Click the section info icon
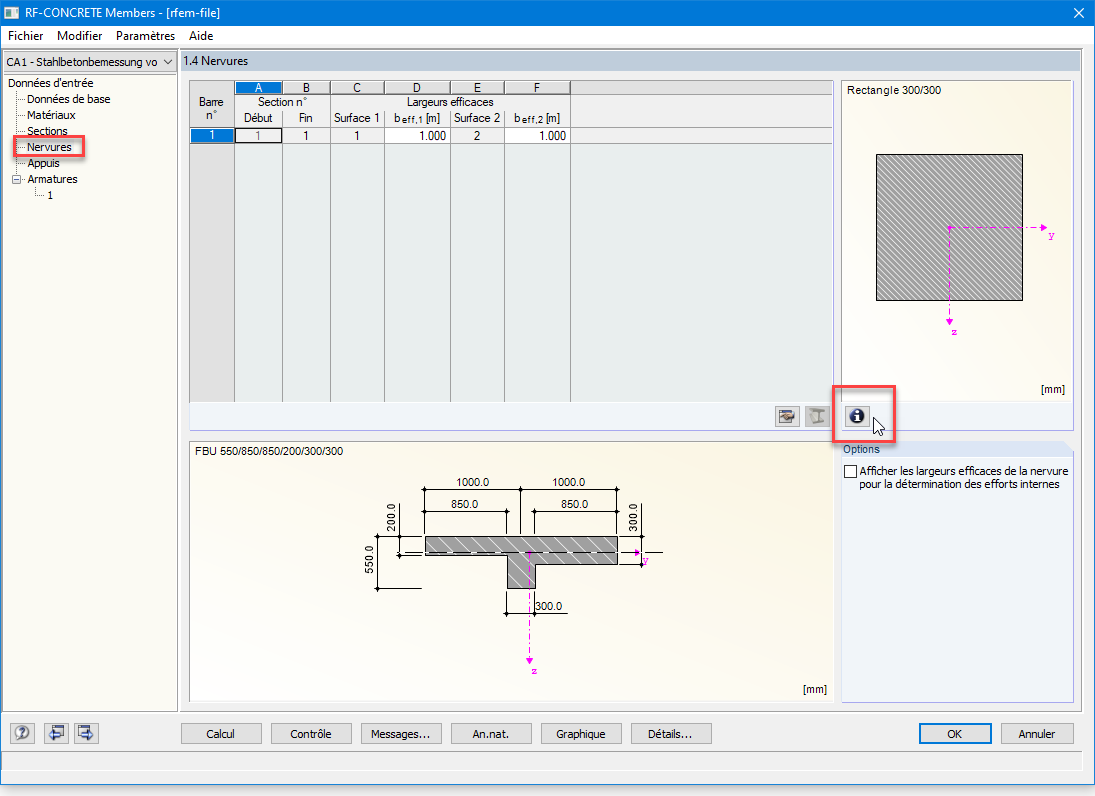1095x796 pixels. pos(857,417)
